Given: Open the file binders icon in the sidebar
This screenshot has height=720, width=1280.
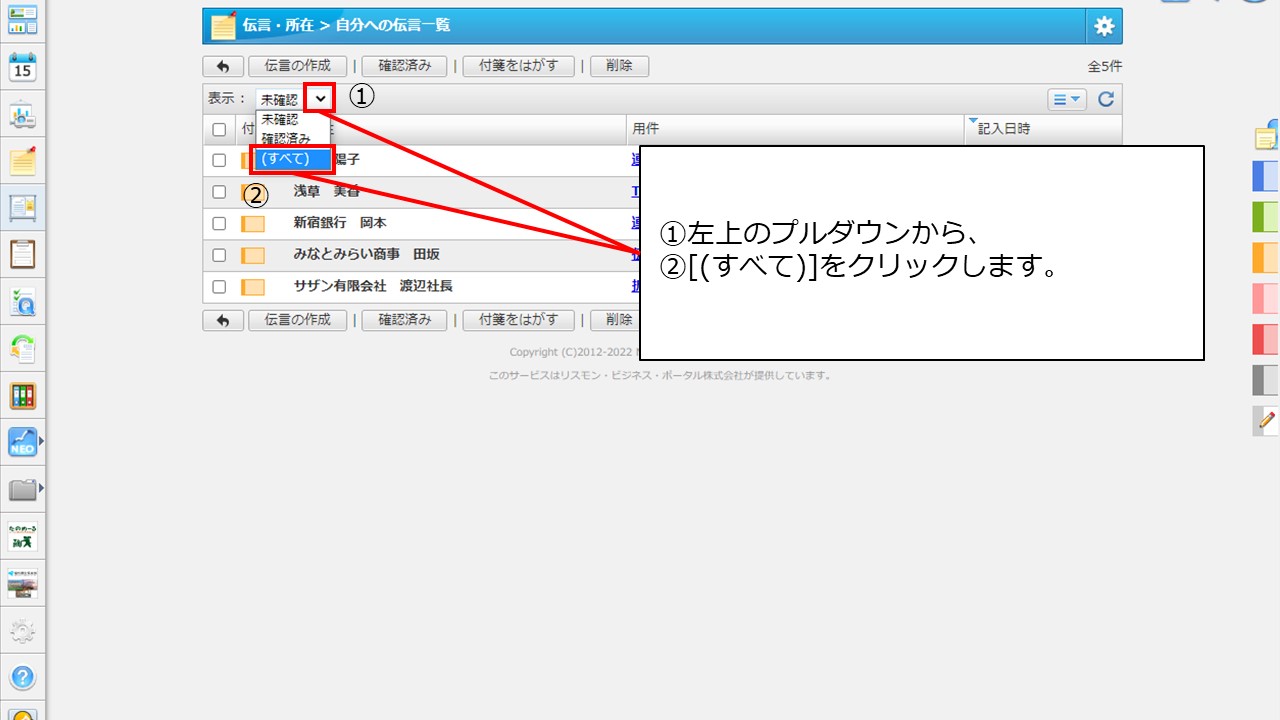Looking at the screenshot, I should pos(22,395).
